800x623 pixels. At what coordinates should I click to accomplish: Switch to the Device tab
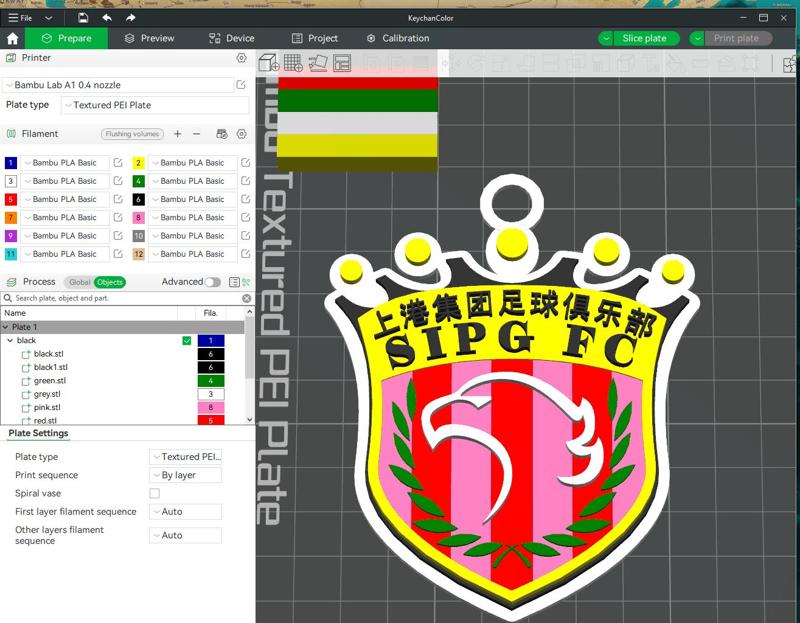click(232, 38)
